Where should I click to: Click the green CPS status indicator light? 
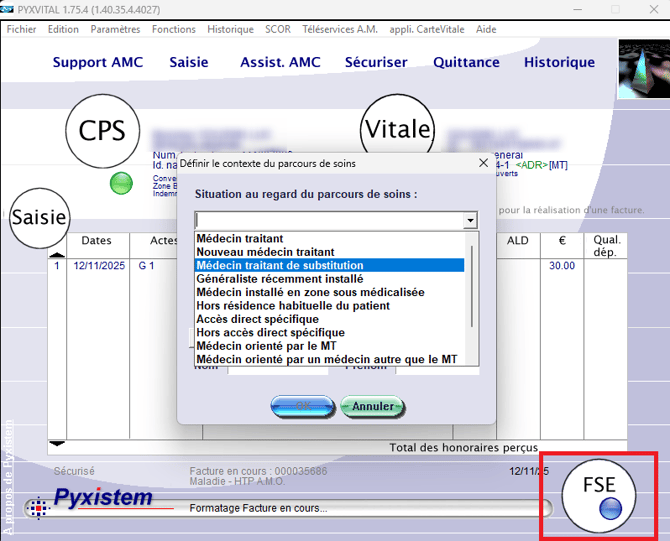pyautogui.click(x=121, y=183)
